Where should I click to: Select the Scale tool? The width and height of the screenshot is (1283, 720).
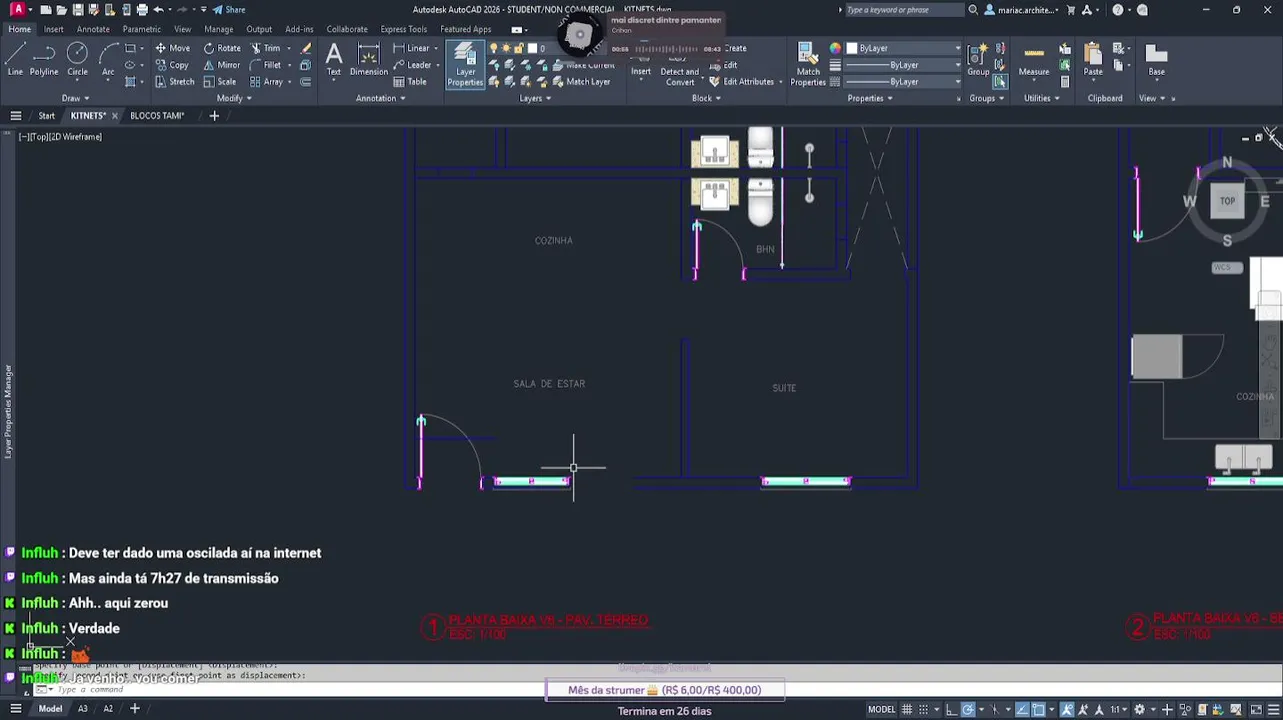point(220,82)
